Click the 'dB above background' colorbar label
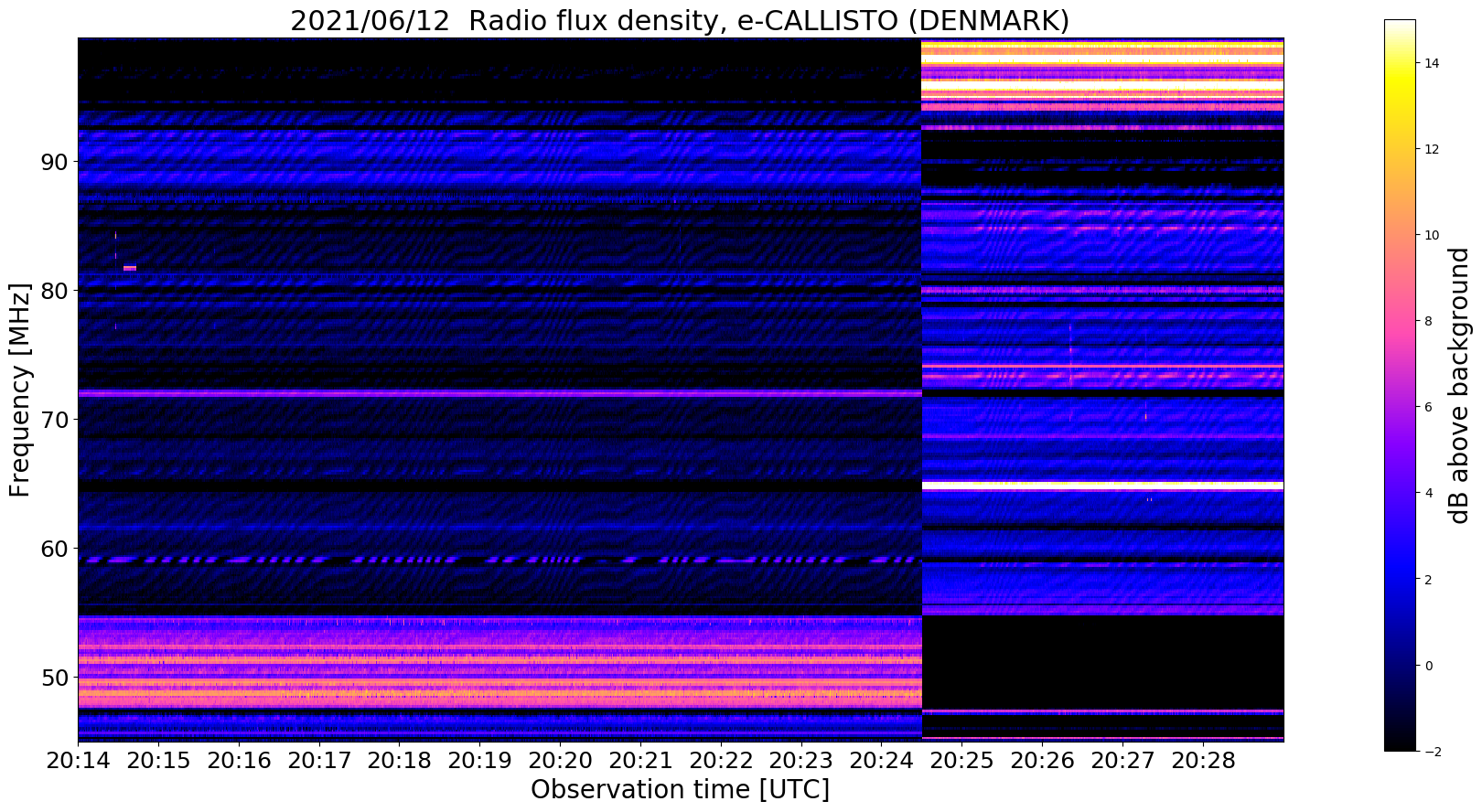 pos(1458,385)
